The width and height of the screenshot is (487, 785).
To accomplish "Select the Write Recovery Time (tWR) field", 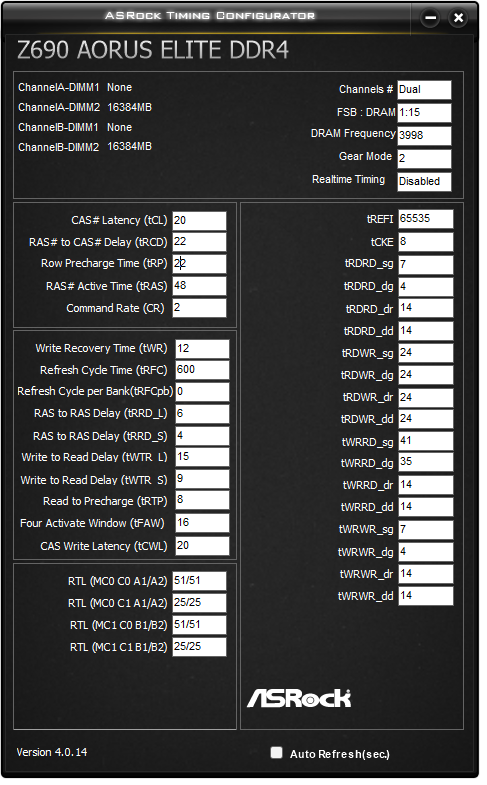I will (202, 349).
